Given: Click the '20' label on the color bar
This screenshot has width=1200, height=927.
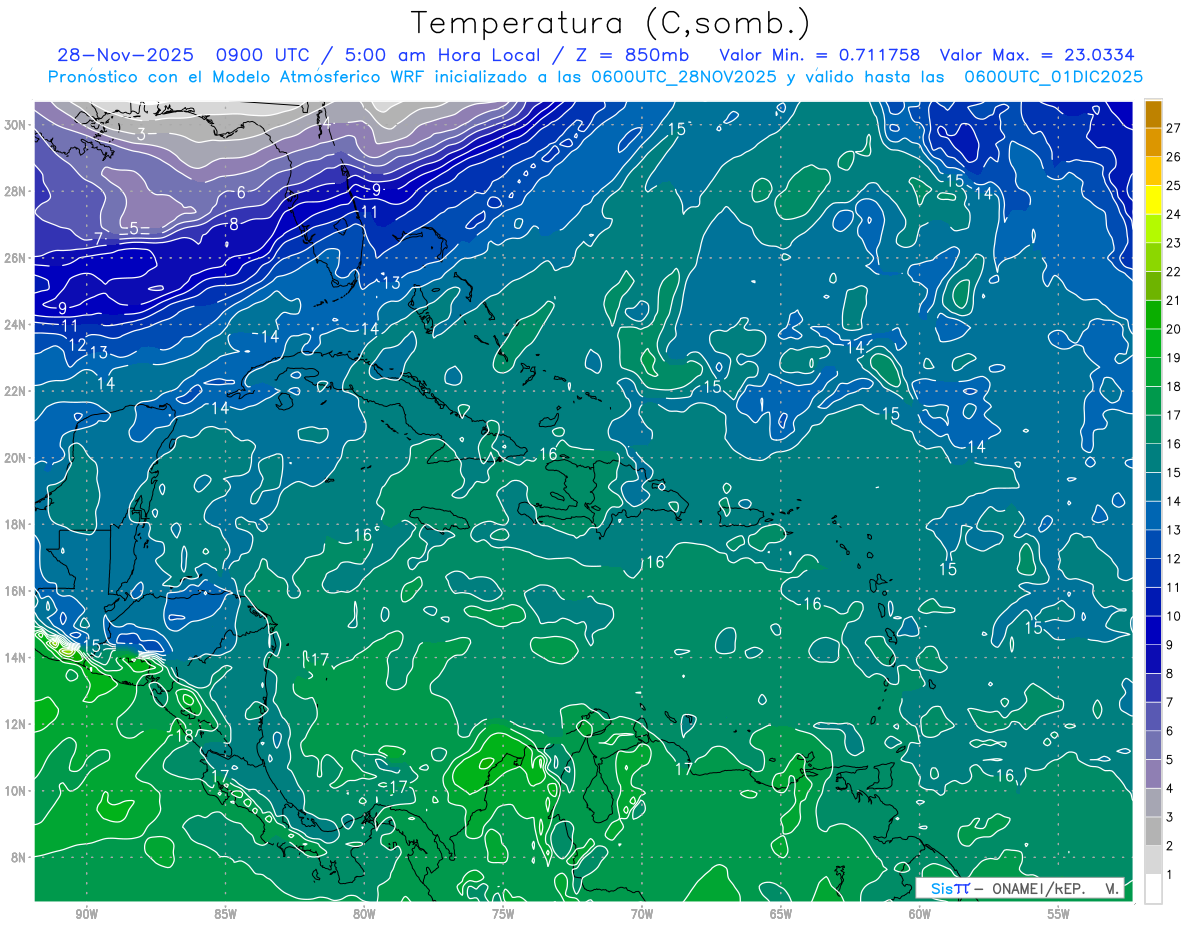Looking at the screenshot, I should pyautogui.click(x=1174, y=329).
